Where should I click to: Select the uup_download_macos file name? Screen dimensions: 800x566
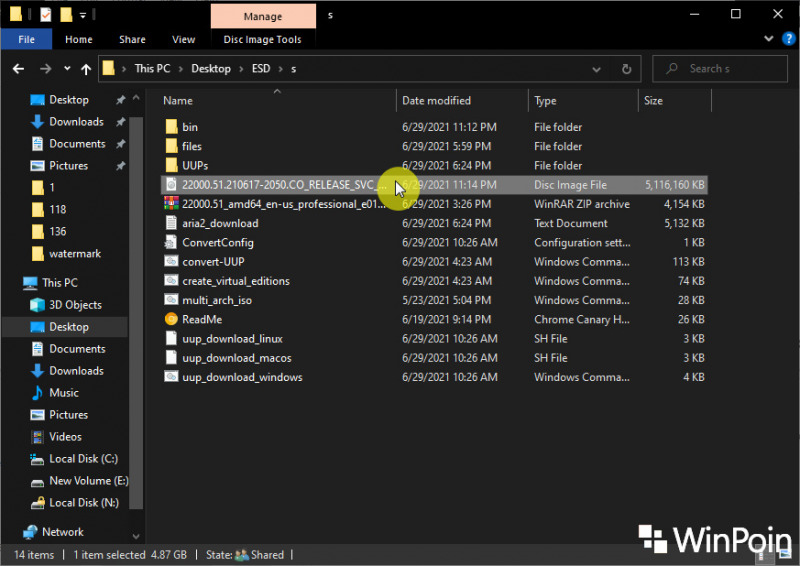point(237,358)
